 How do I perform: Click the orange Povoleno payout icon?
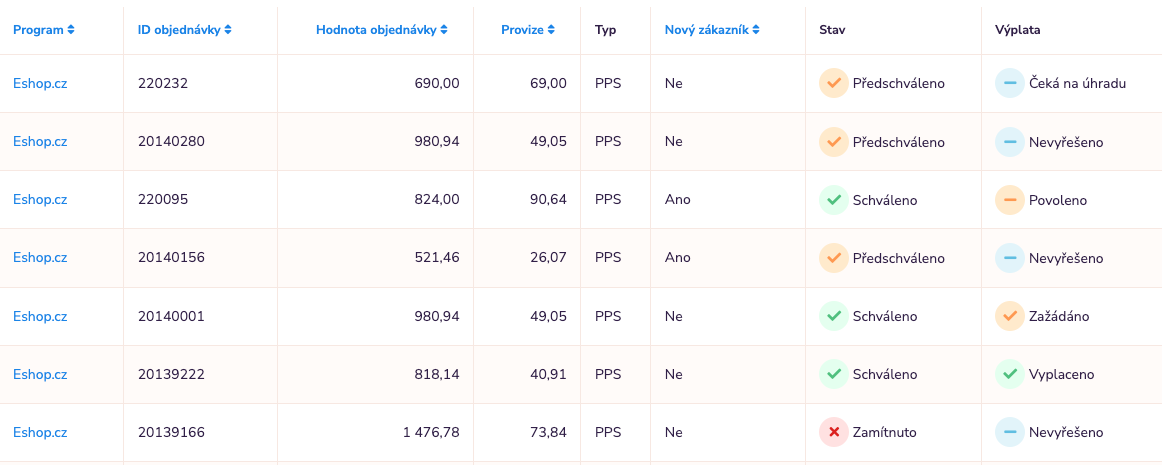pyautogui.click(x=1009, y=200)
